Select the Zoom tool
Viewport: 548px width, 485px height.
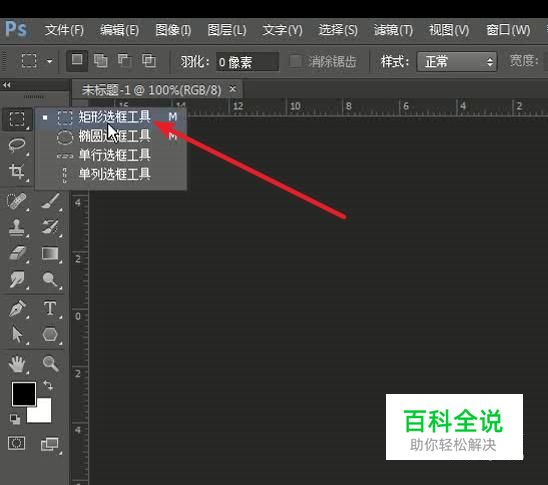tap(50, 364)
